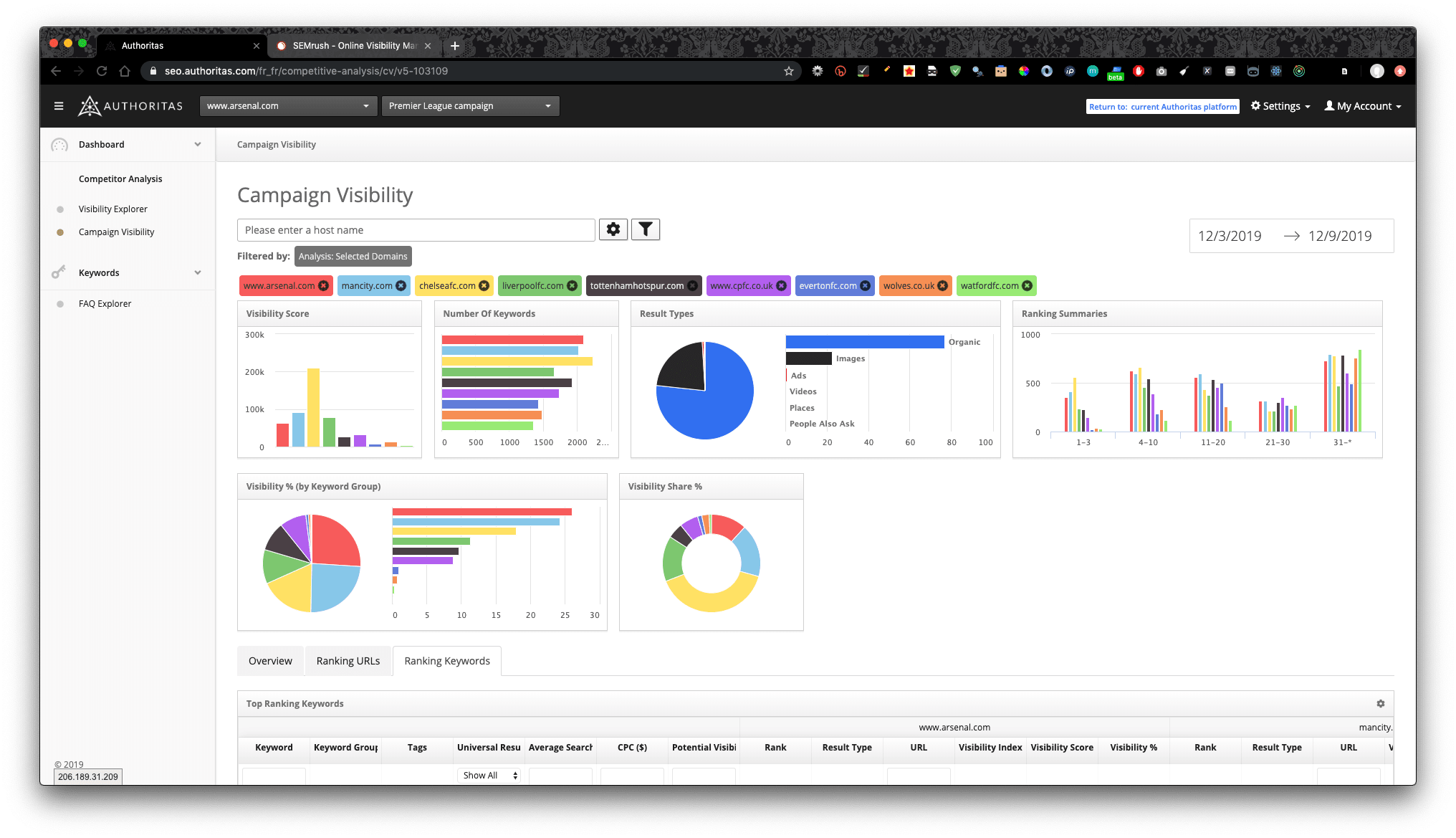Click the Keywords key icon in sidebar

59,272
